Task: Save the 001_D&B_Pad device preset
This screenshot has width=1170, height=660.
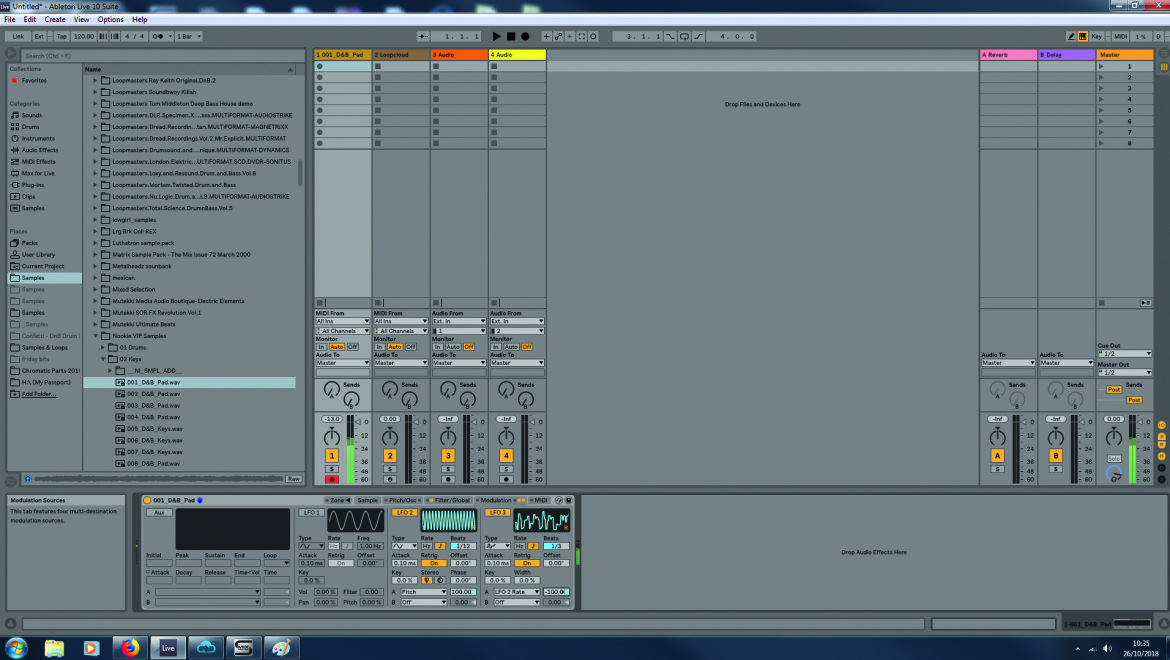Action: (568, 500)
